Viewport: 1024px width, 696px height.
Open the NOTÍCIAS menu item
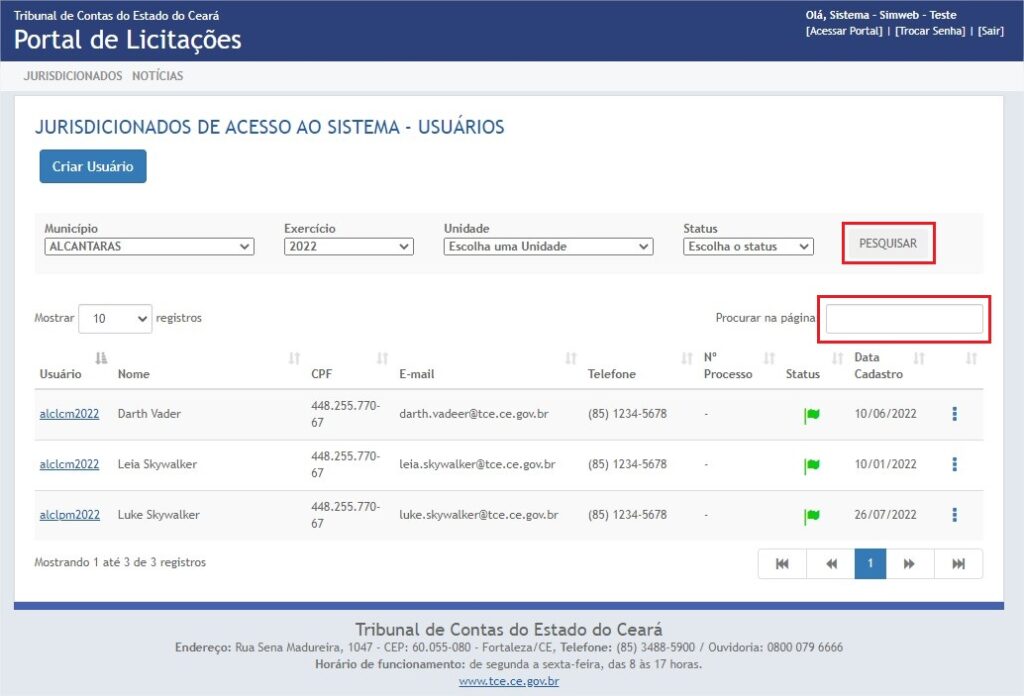click(158, 76)
